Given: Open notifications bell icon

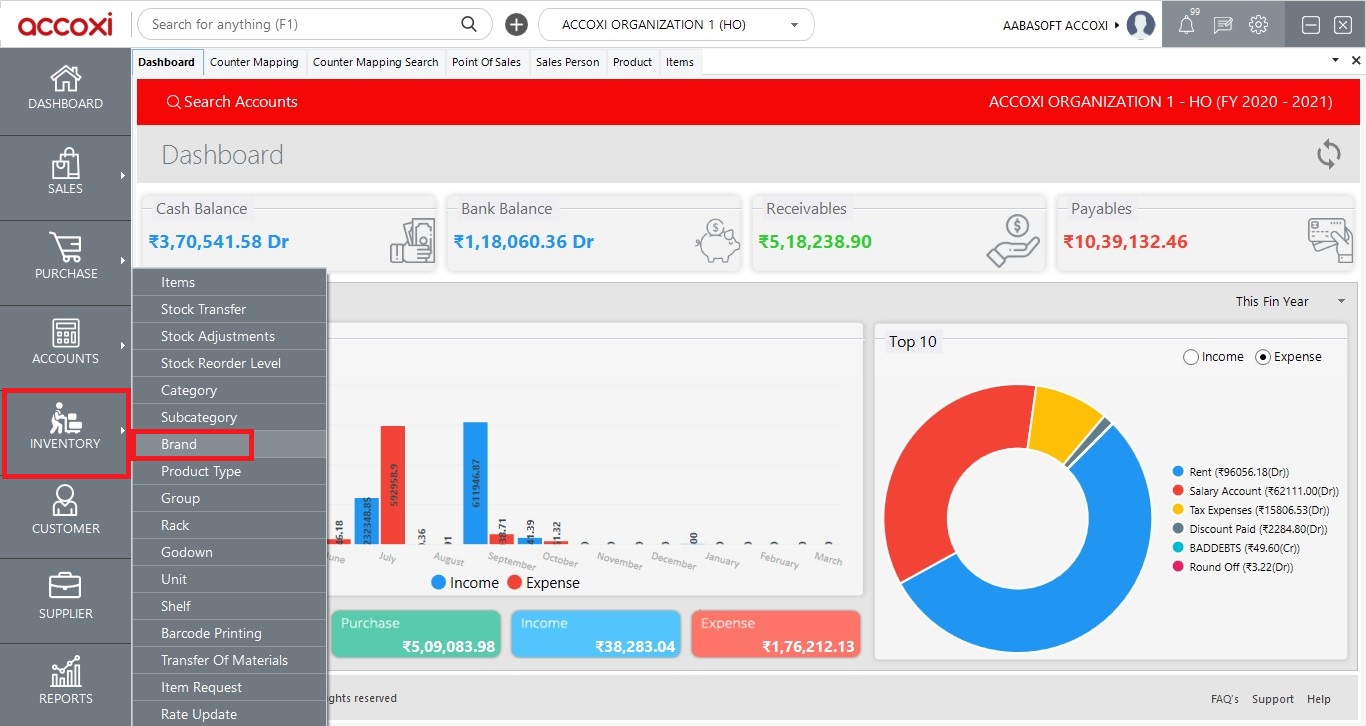Looking at the screenshot, I should 1186,25.
